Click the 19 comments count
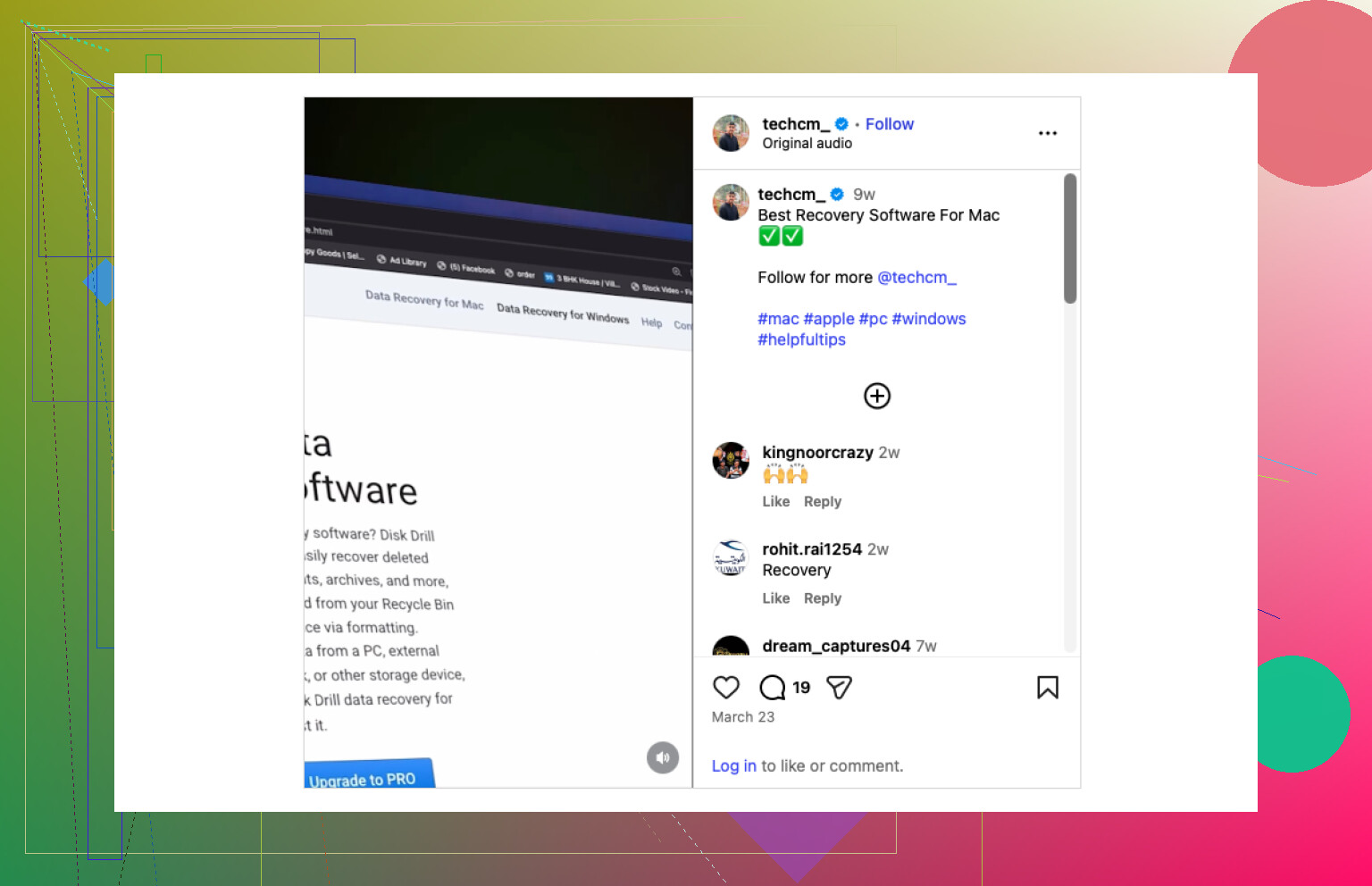This screenshot has height=886, width=1372. pyautogui.click(x=801, y=688)
